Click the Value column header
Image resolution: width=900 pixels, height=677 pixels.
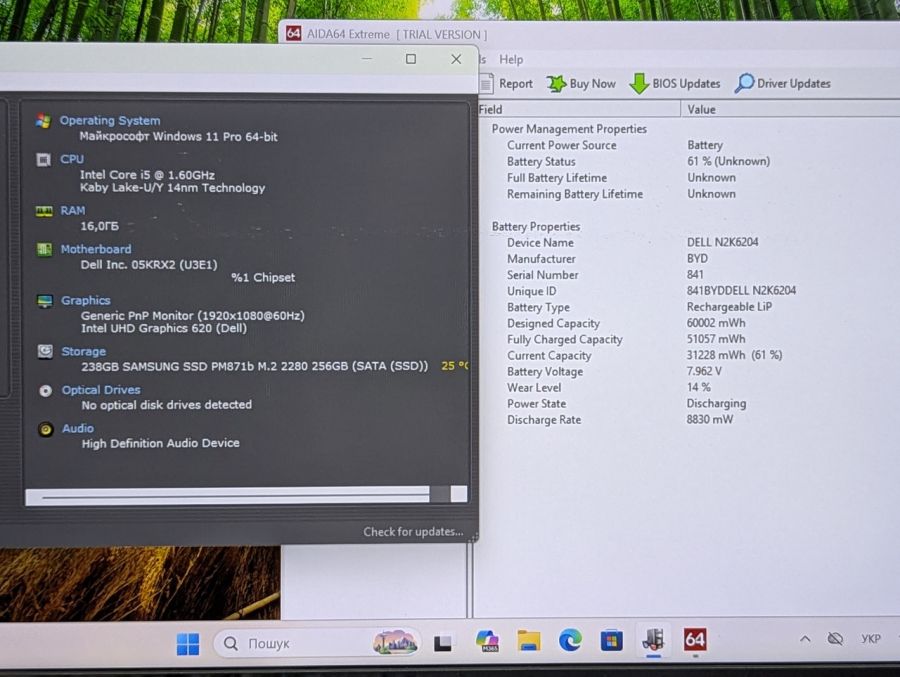790,109
